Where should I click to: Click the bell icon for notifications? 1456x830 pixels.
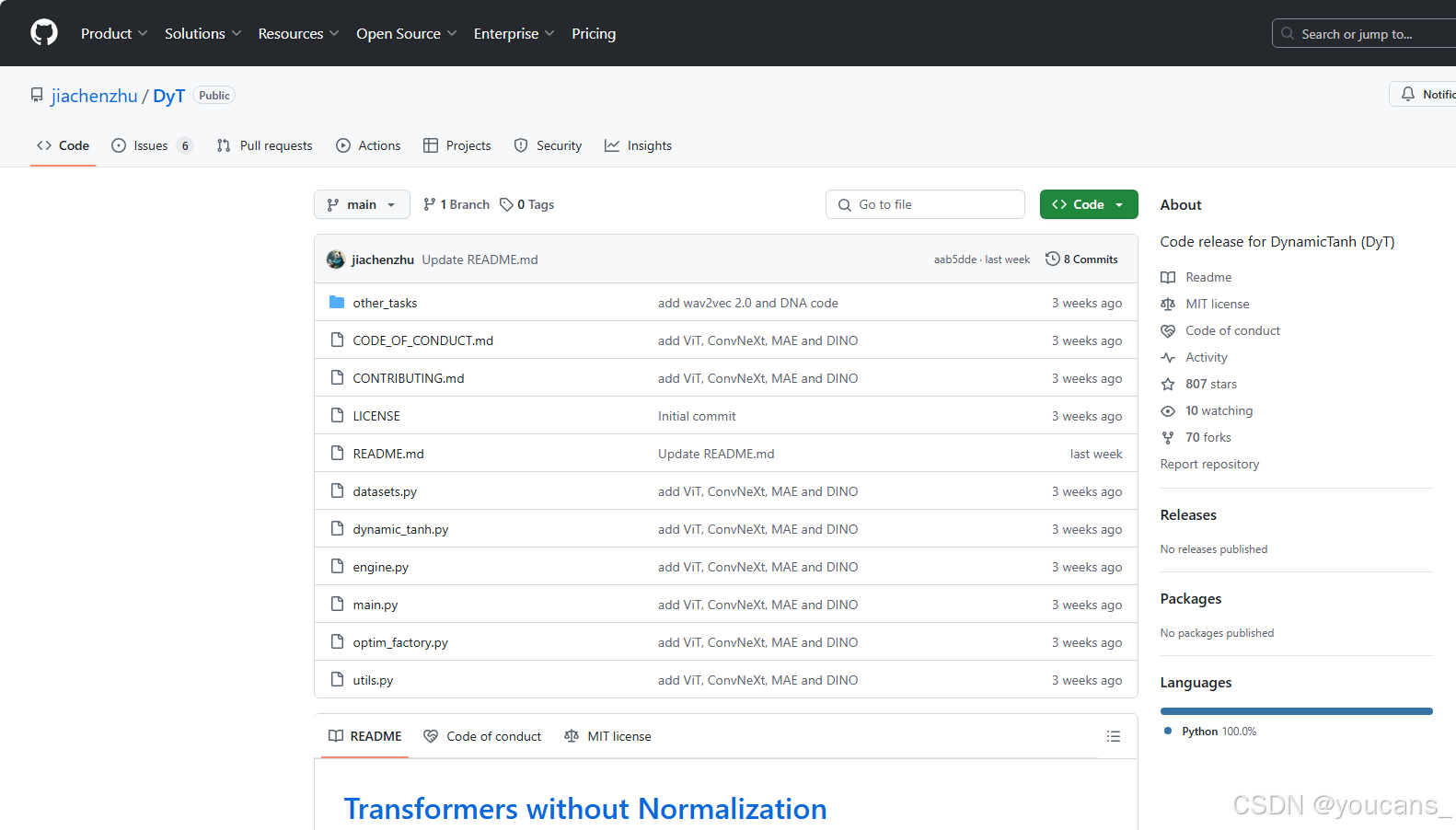point(1408,94)
